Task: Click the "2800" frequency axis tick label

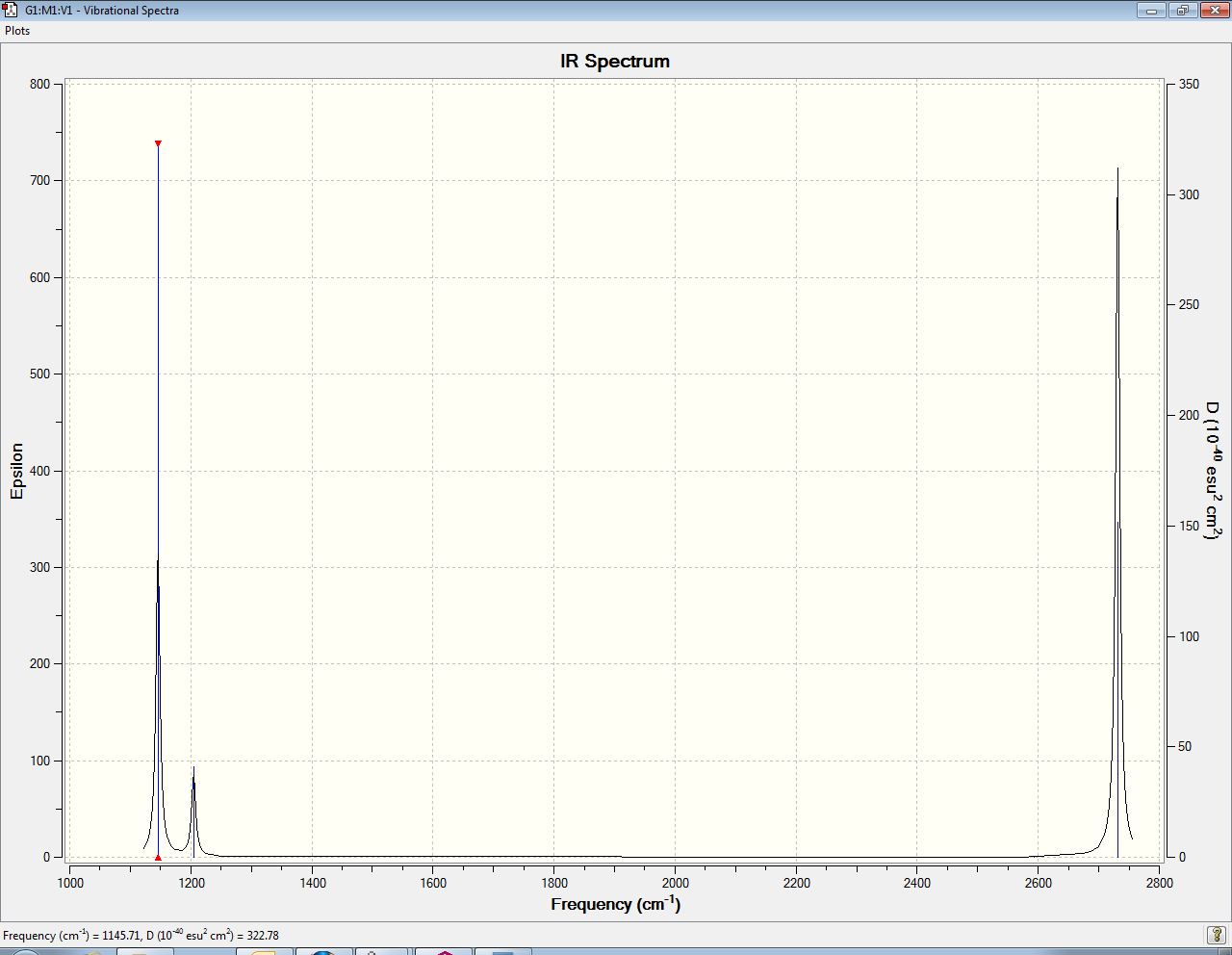Action: tap(1160, 883)
